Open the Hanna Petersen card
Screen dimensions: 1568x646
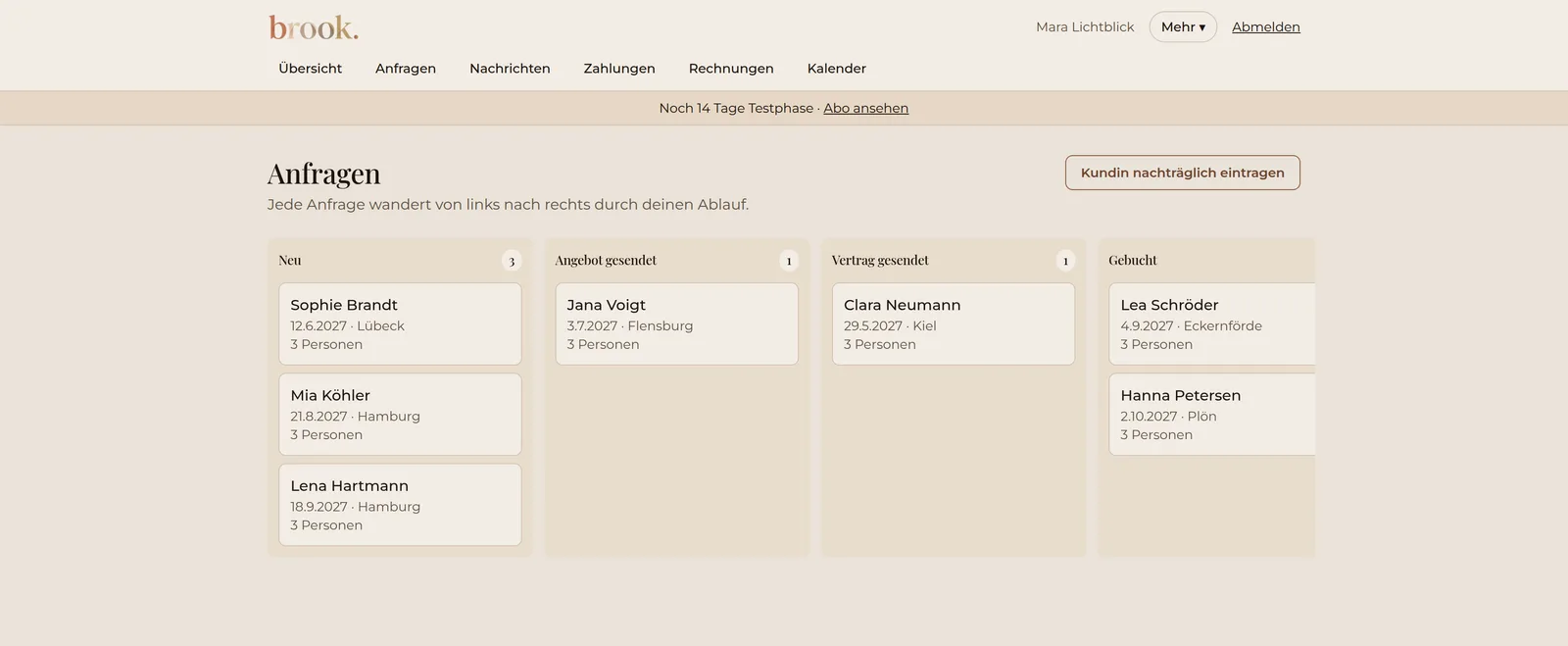click(x=1212, y=415)
